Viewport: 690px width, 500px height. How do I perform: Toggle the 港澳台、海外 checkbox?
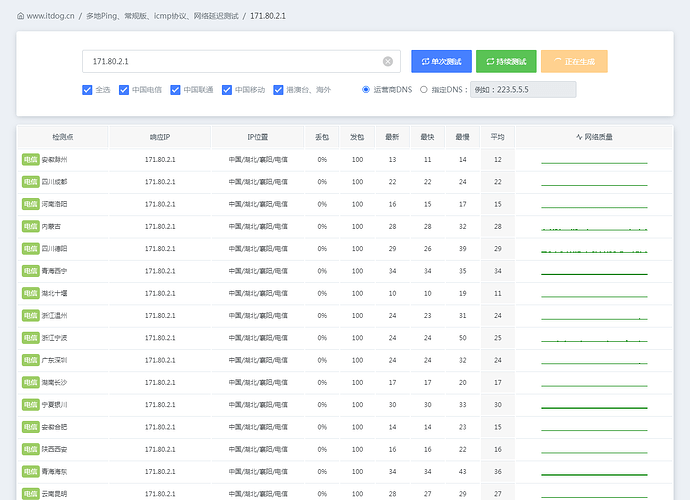pyautogui.click(x=278, y=90)
